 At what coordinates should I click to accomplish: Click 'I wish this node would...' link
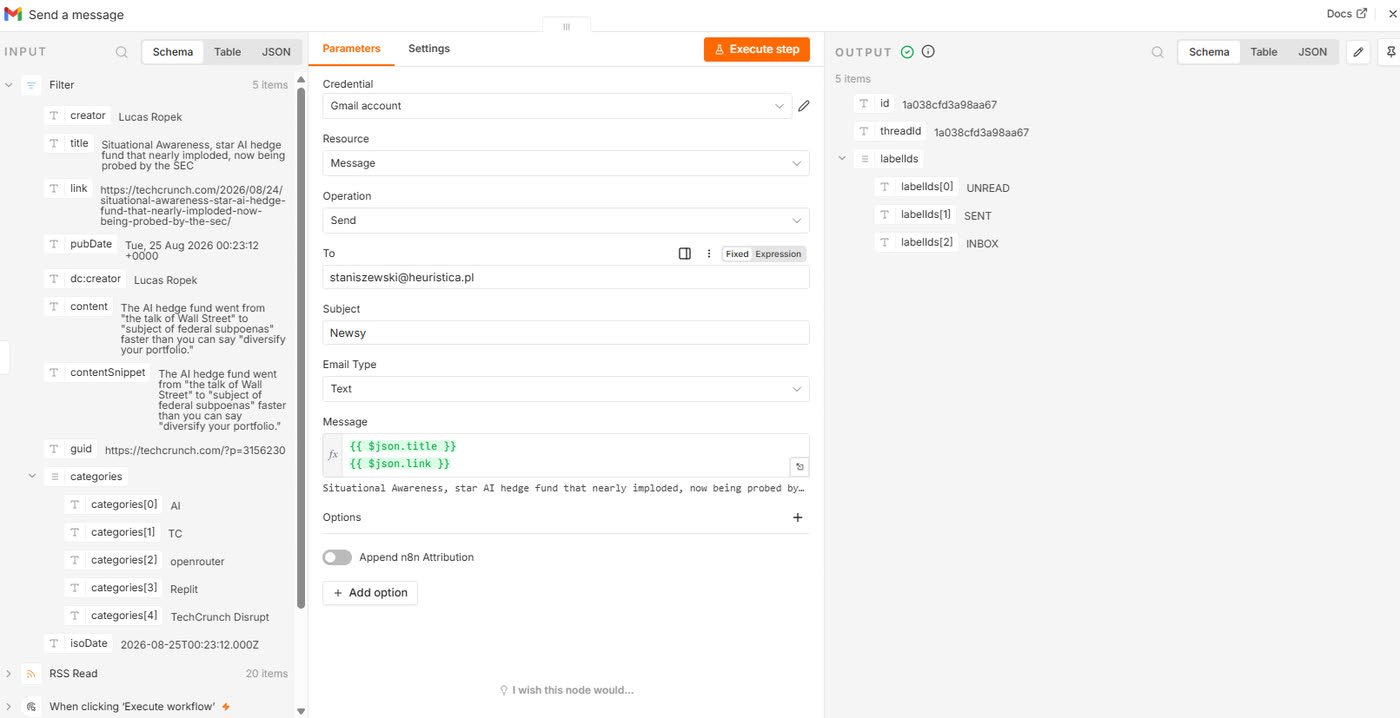[567, 690]
